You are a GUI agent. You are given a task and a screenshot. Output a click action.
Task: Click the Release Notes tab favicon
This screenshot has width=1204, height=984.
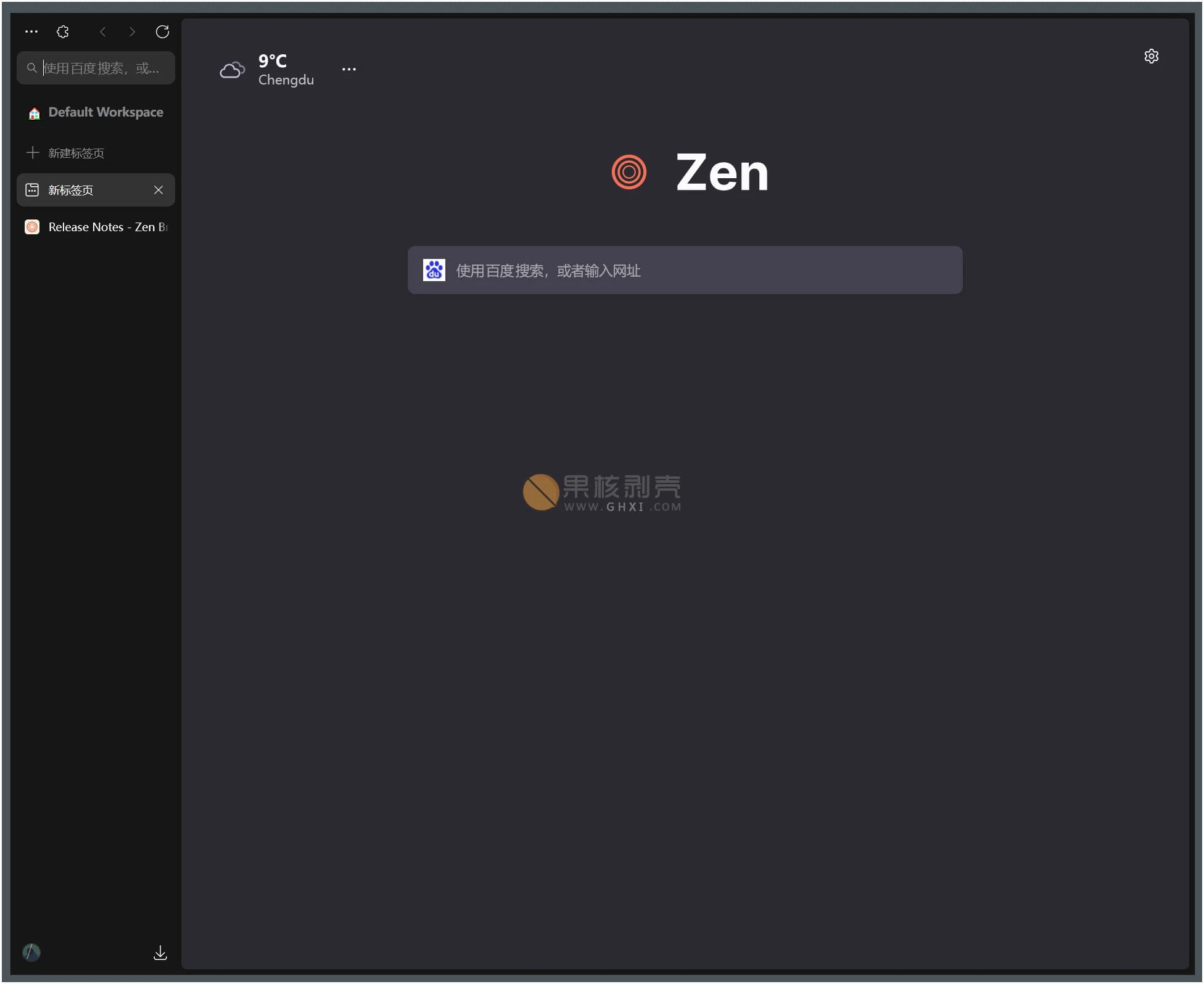pos(32,226)
